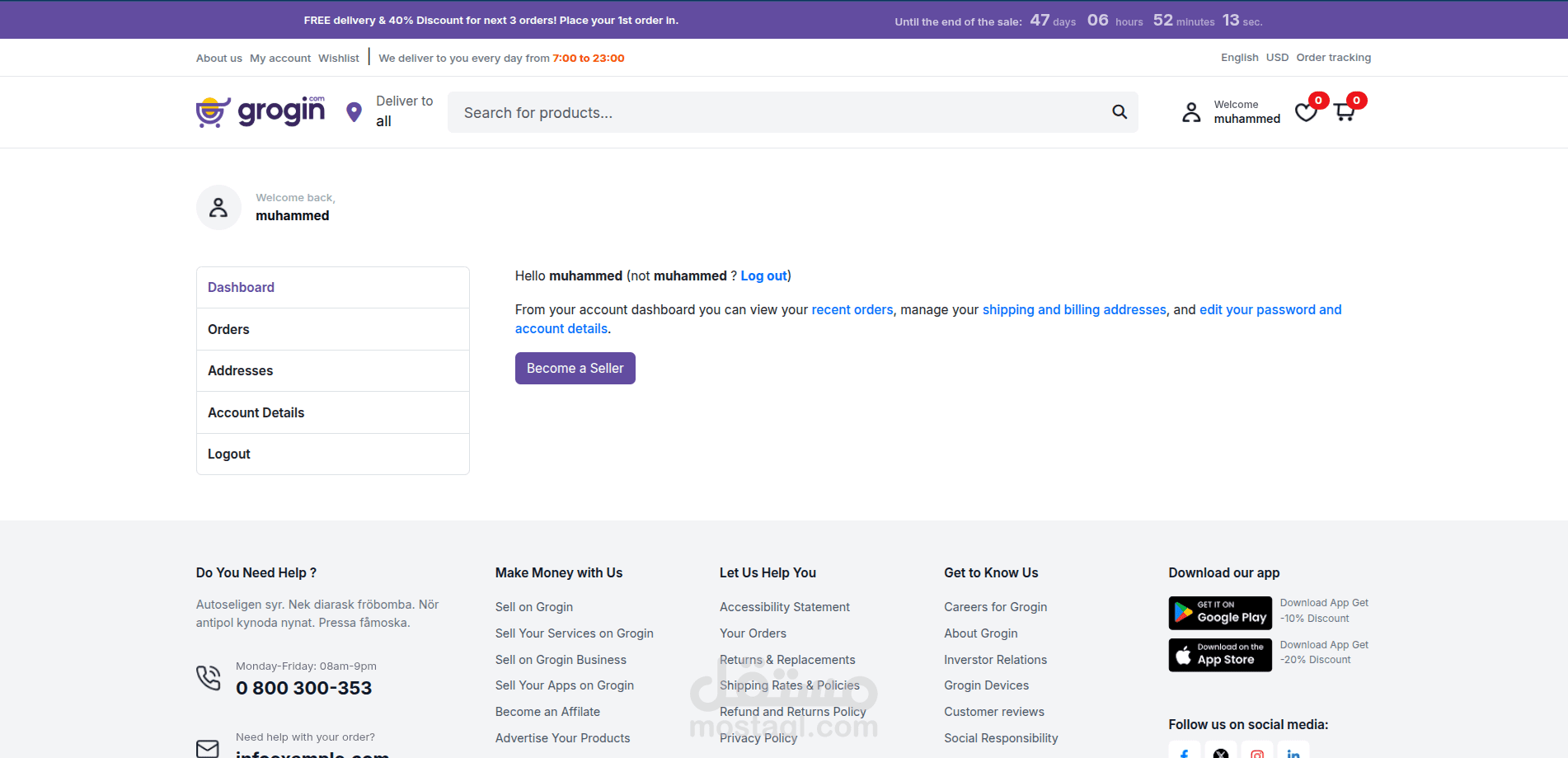Expand the Deliver to location selector
The image size is (1568, 758).
tap(404, 111)
